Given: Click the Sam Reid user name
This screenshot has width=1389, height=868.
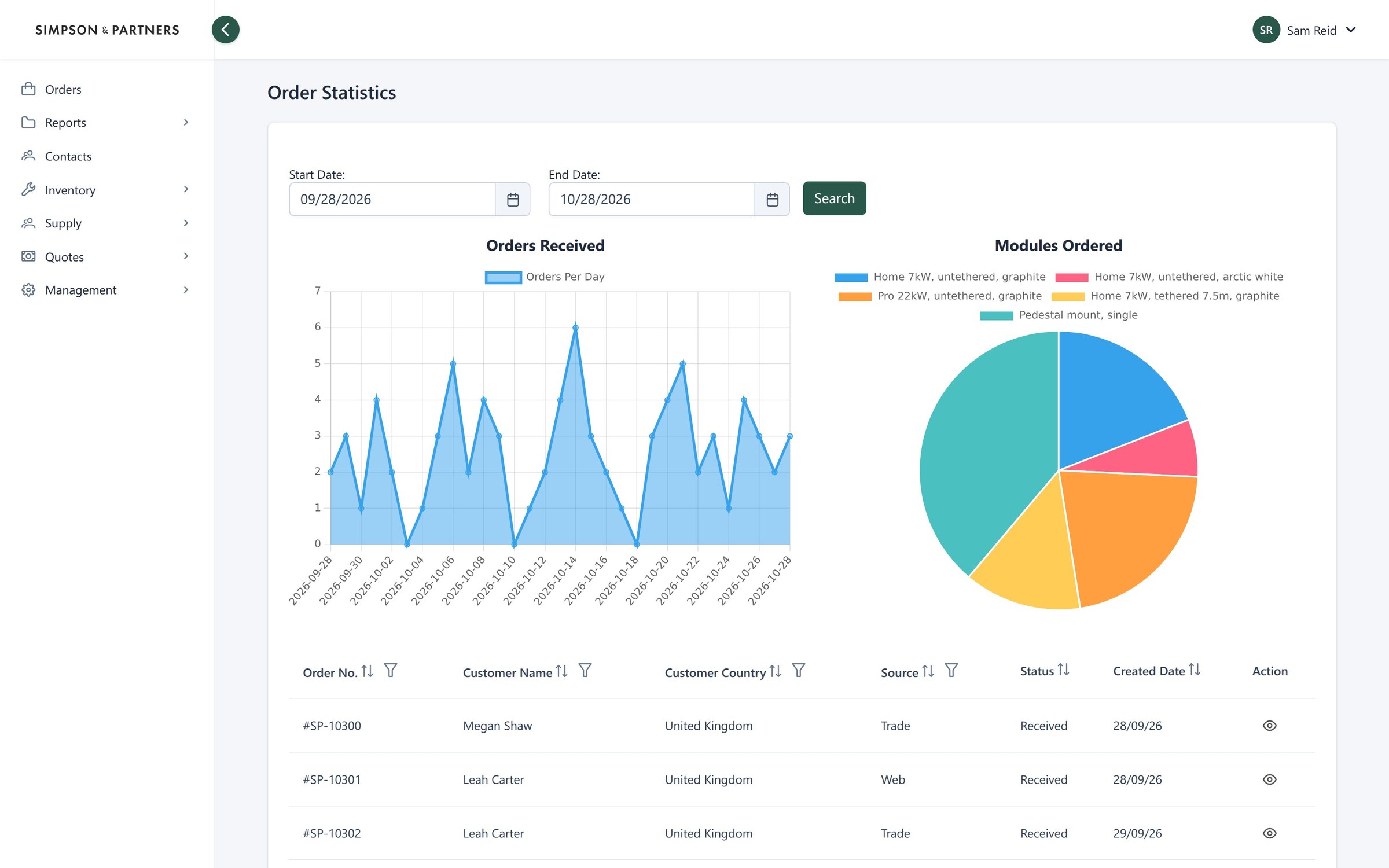Looking at the screenshot, I should (x=1311, y=31).
